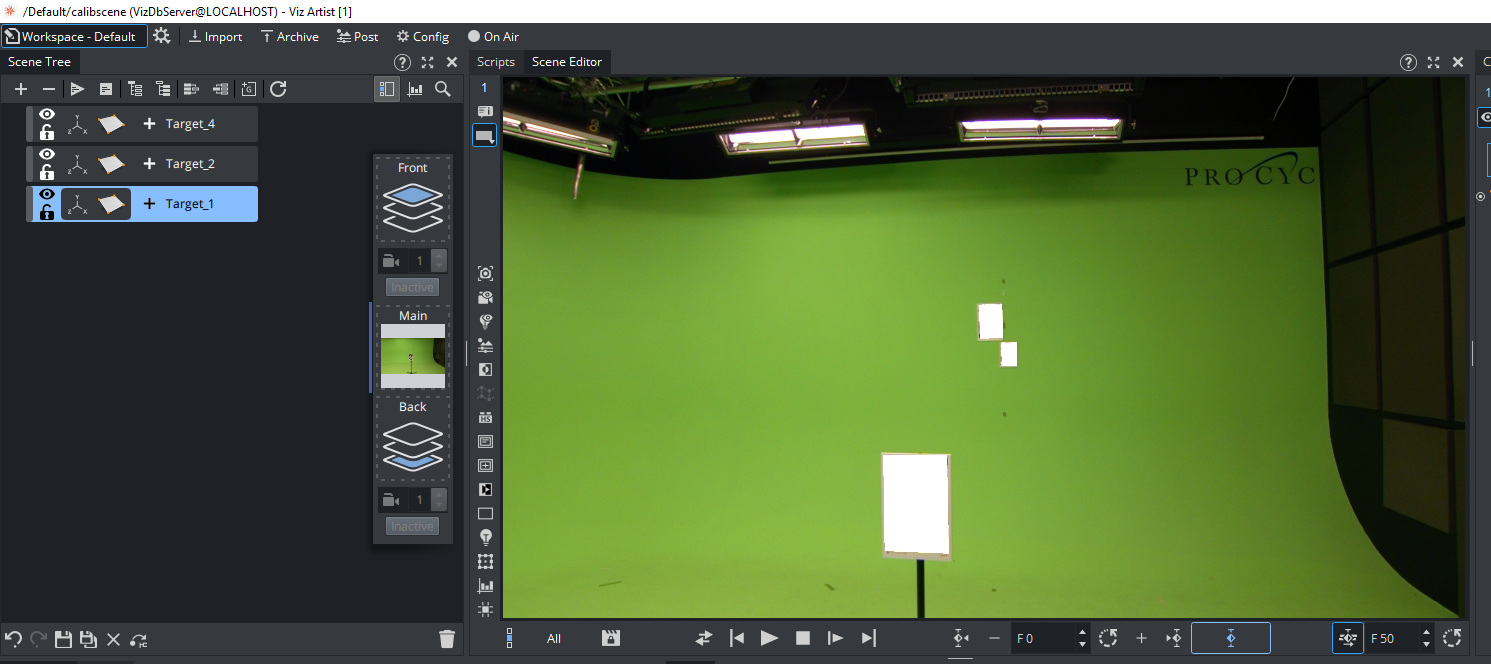Toggle the lock on Target_2
Image resolution: width=1491 pixels, height=664 pixels.
click(x=46, y=172)
